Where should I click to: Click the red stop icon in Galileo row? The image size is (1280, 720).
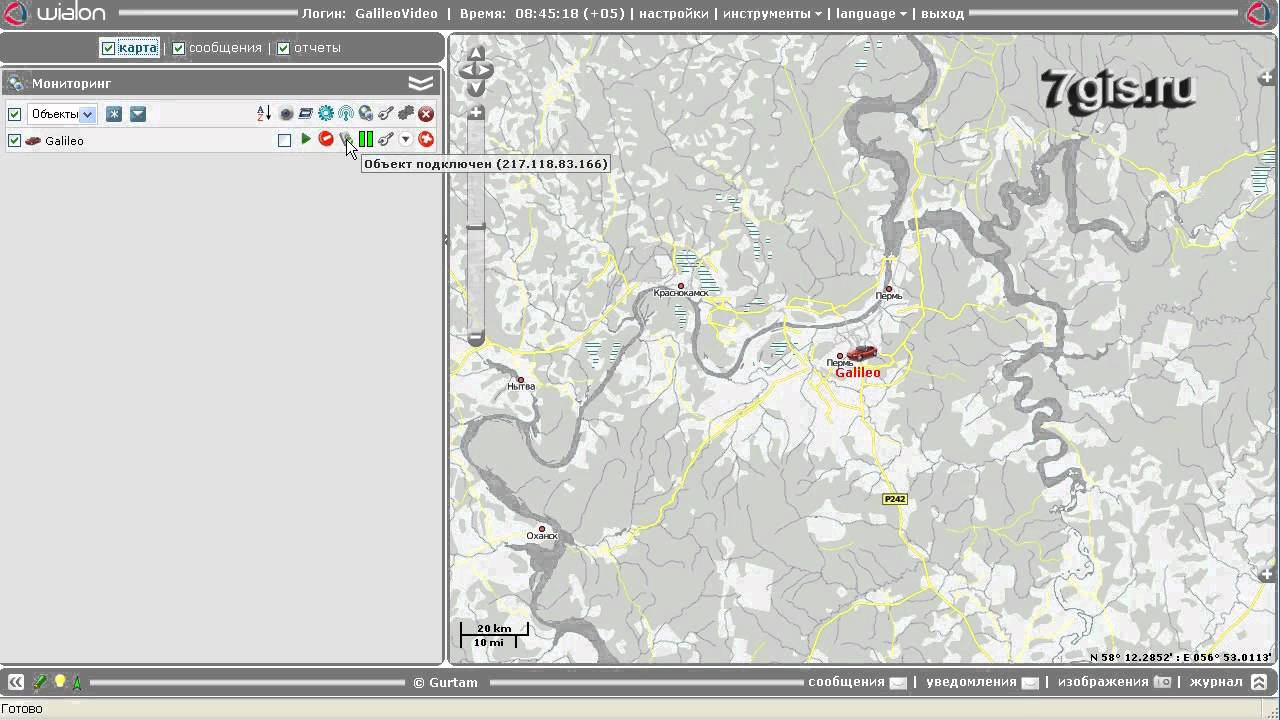pyautogui.click(x=325, y=140)
